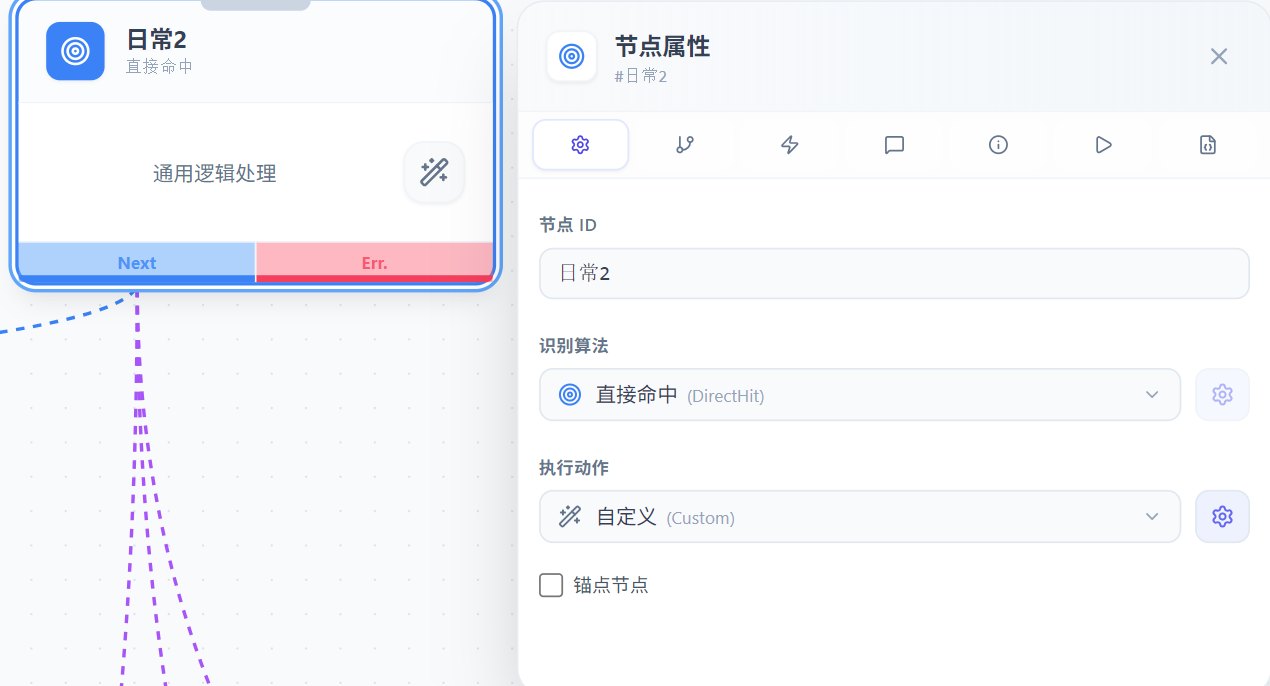
Task: Open the 执行动作 dropdown showing 自定义
Action: [x=860, y=517]
